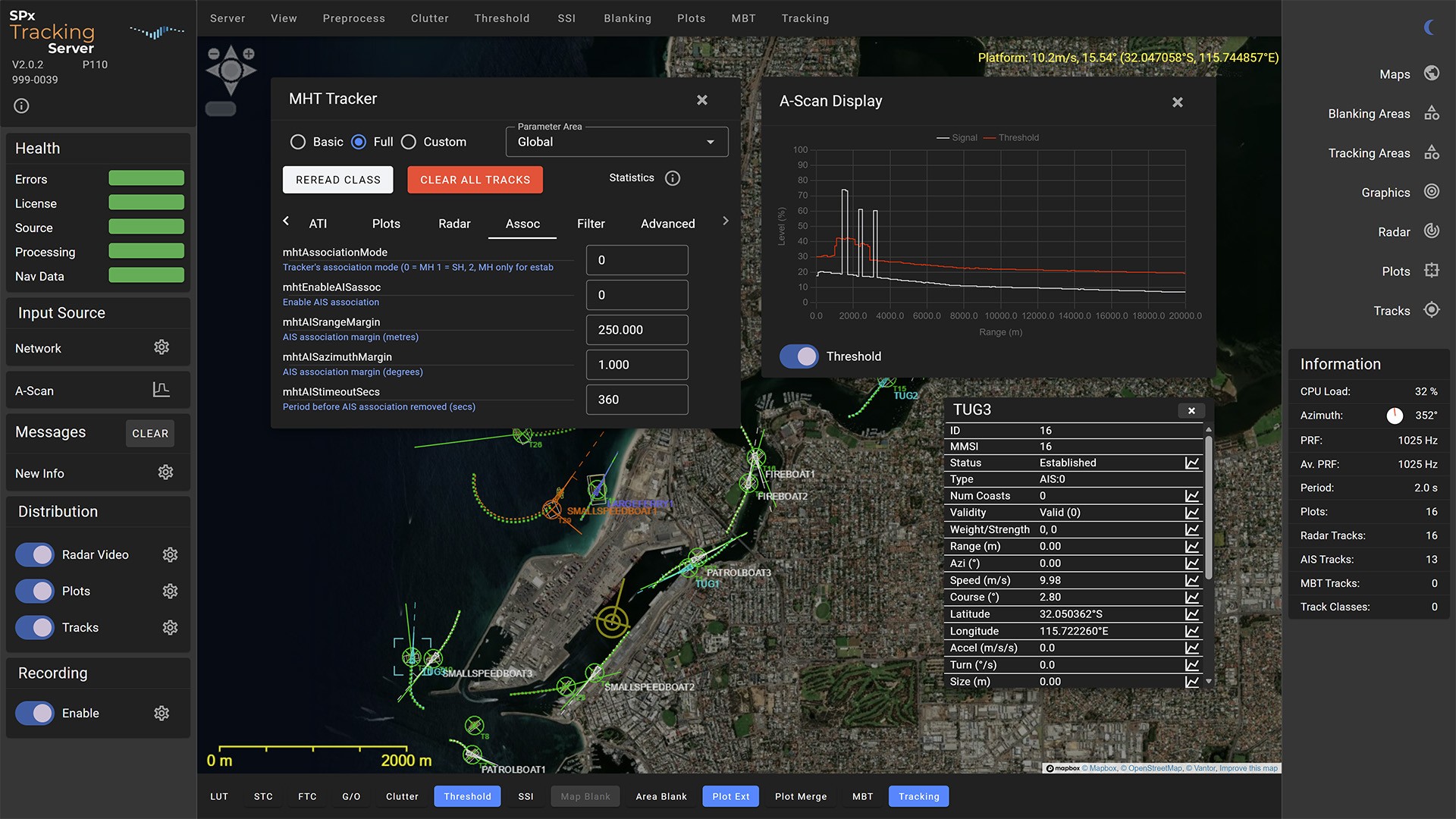The height and width of the screenshot is (819, 1456).
Task: Open Plots distribution settings gear
Action: click(x=170, y=591)
